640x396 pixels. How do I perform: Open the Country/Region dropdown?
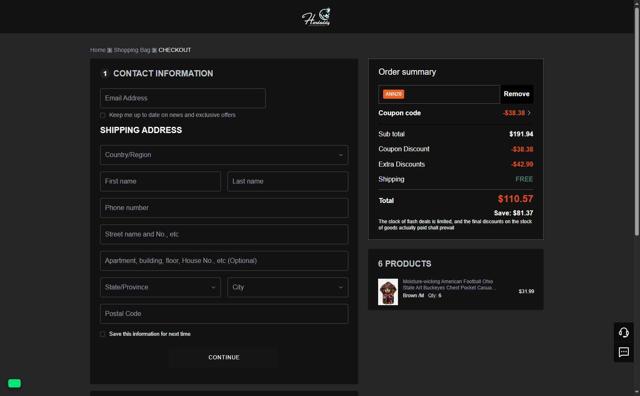[224, 155]
